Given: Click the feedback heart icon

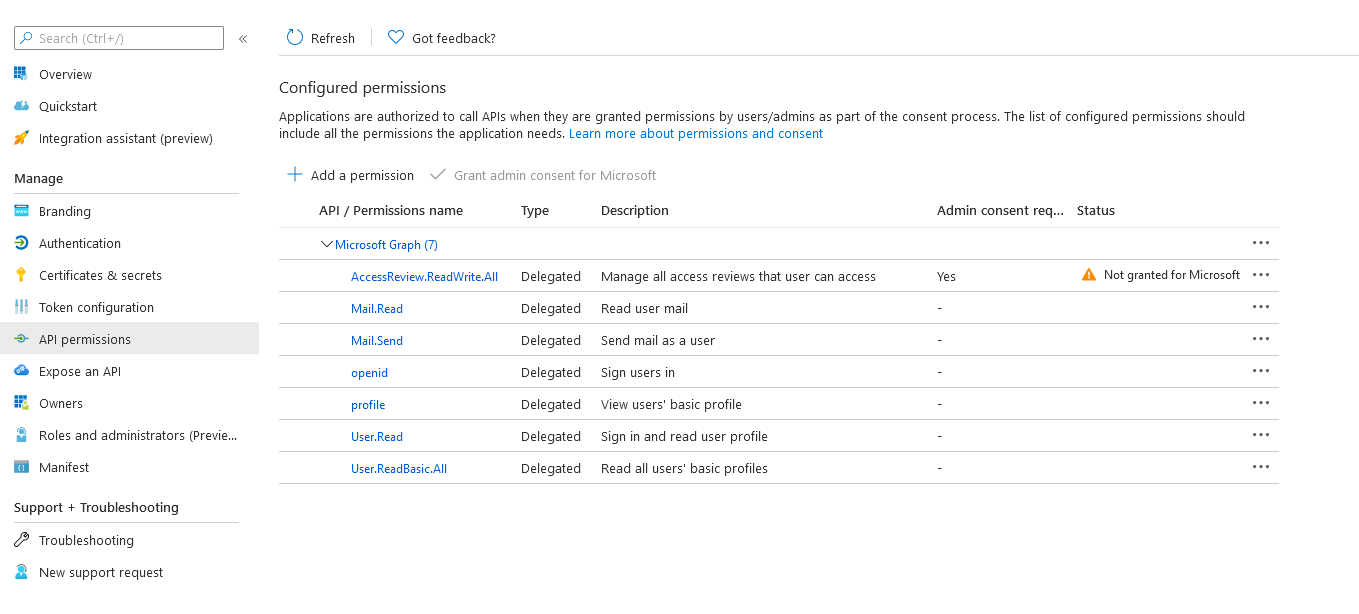Looking at the screenshot, I should (396, 38).
